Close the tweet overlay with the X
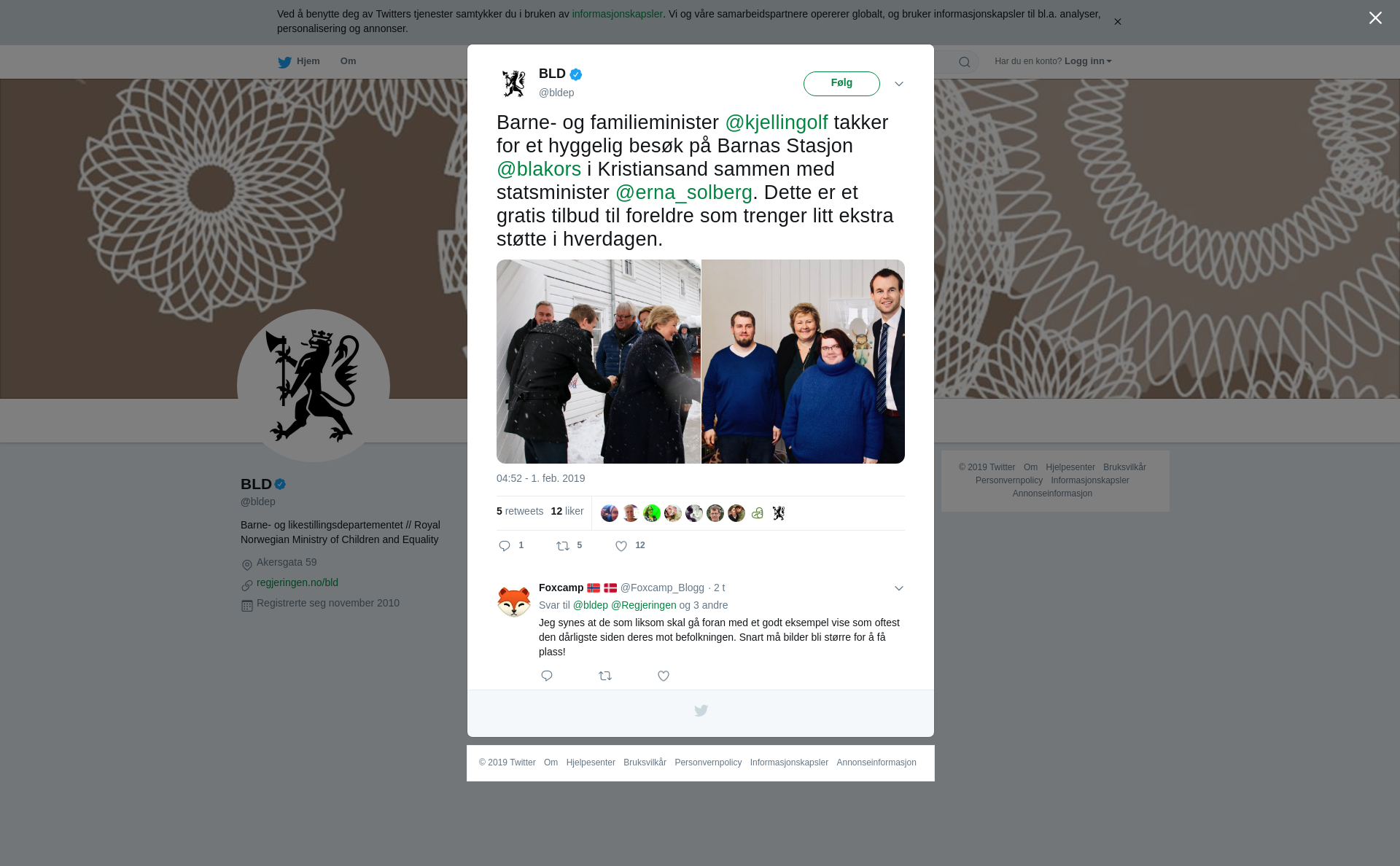Viewport: 1400px width, 866px height. point(1375,18)
